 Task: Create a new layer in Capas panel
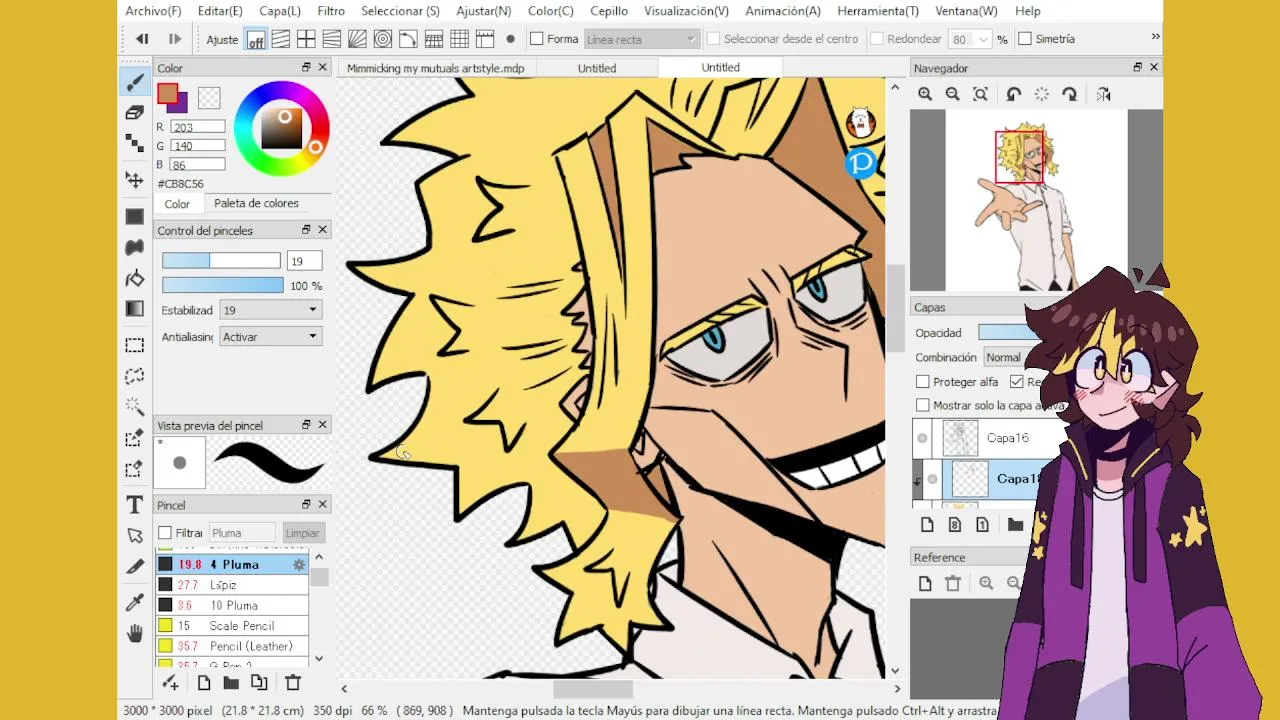click(x=927, y=525)
